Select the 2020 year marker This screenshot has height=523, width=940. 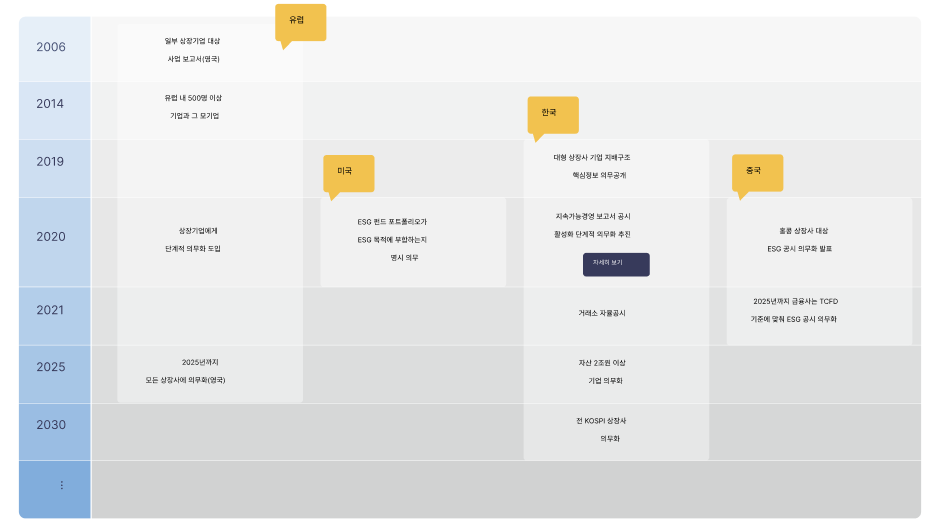pyautogui.click(x=51, y=237)
